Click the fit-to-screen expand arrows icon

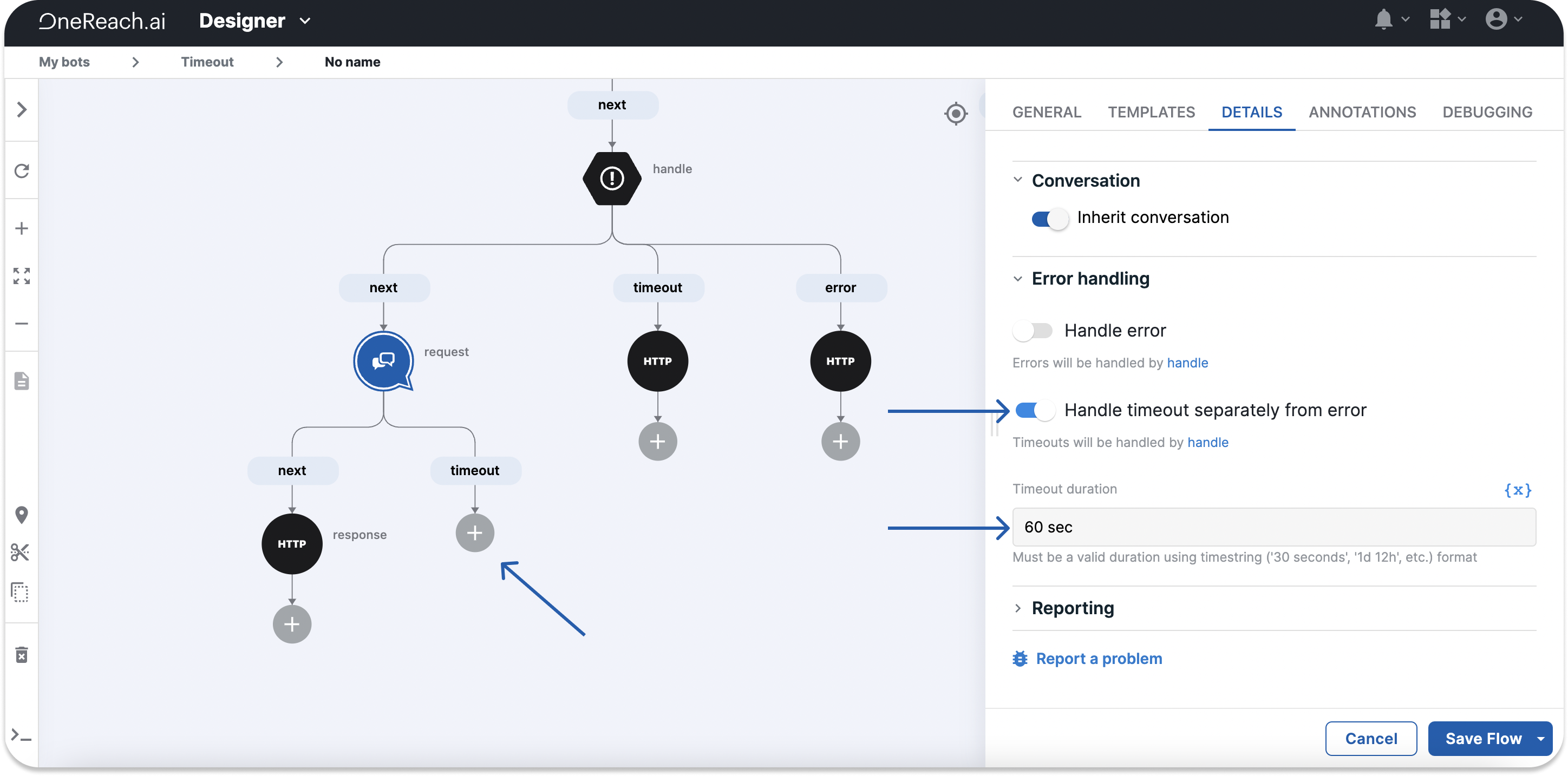22,275
